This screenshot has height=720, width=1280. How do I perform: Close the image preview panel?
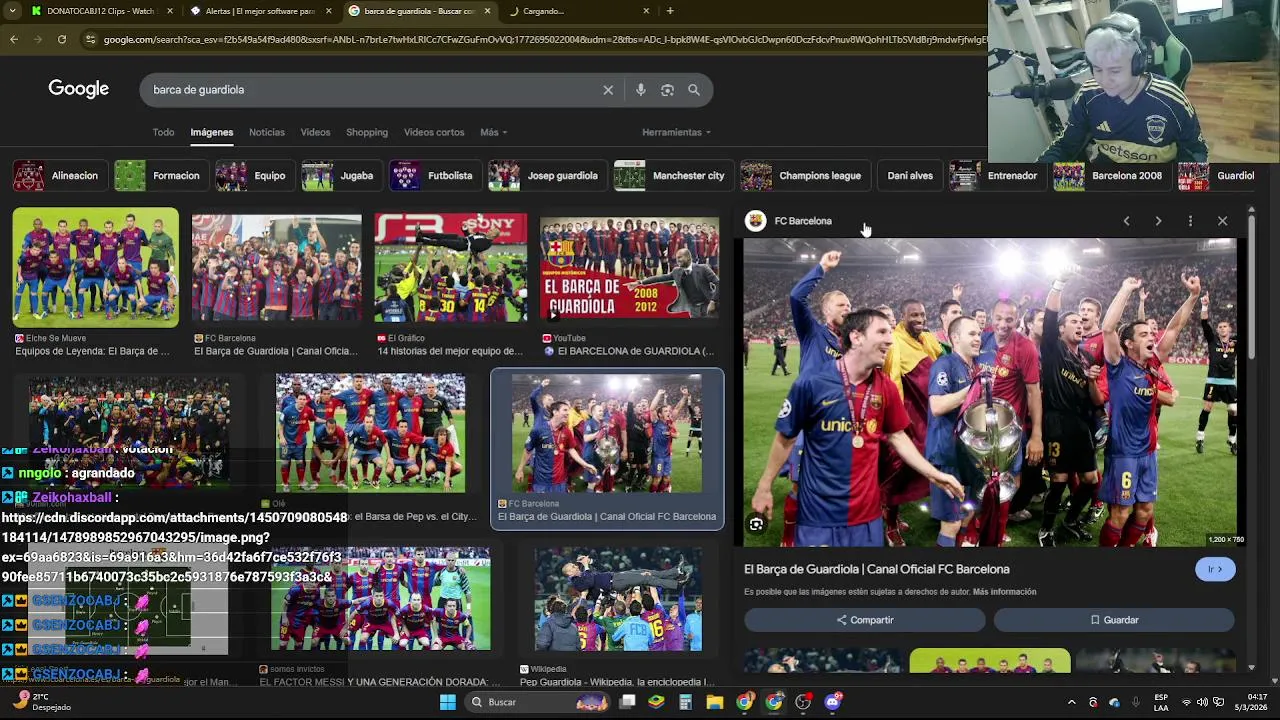(x=1222, y=221)
